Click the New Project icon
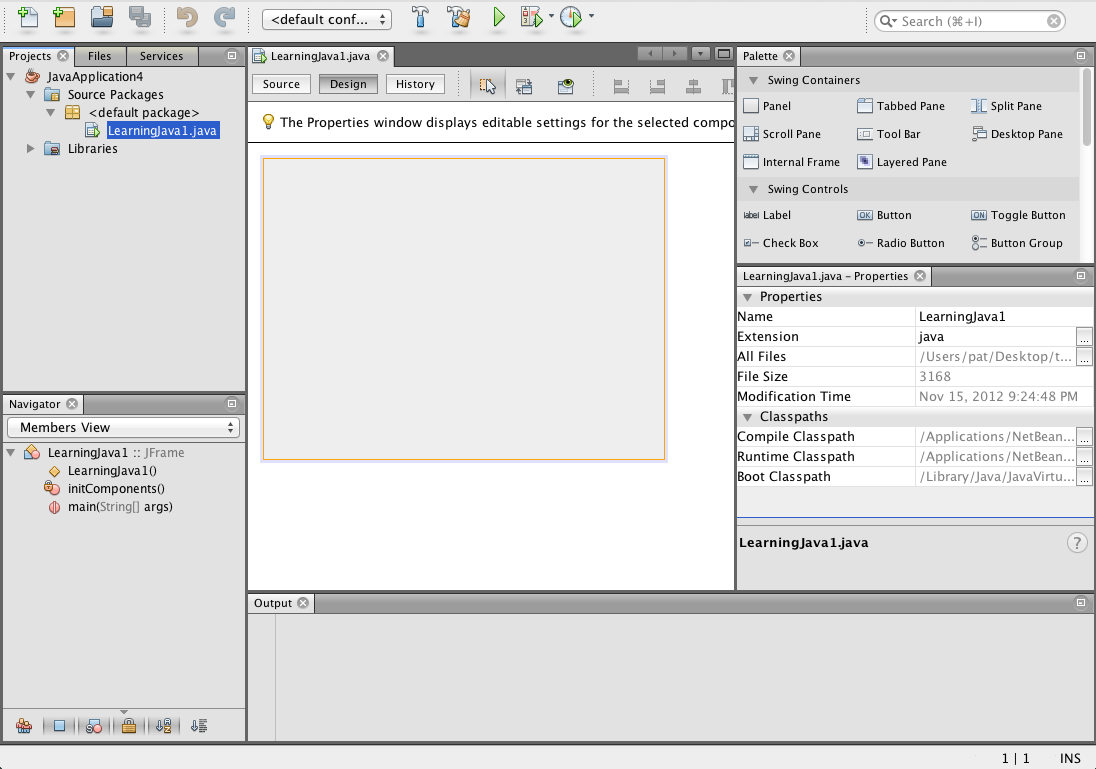The width and height of the screenshot is (1096, 769). pyautogui.click(x=64, y=17)
